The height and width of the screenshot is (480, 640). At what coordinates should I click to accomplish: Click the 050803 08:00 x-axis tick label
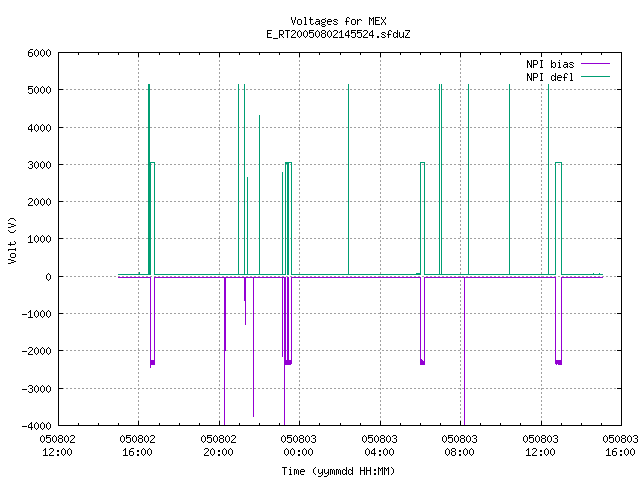460,445
